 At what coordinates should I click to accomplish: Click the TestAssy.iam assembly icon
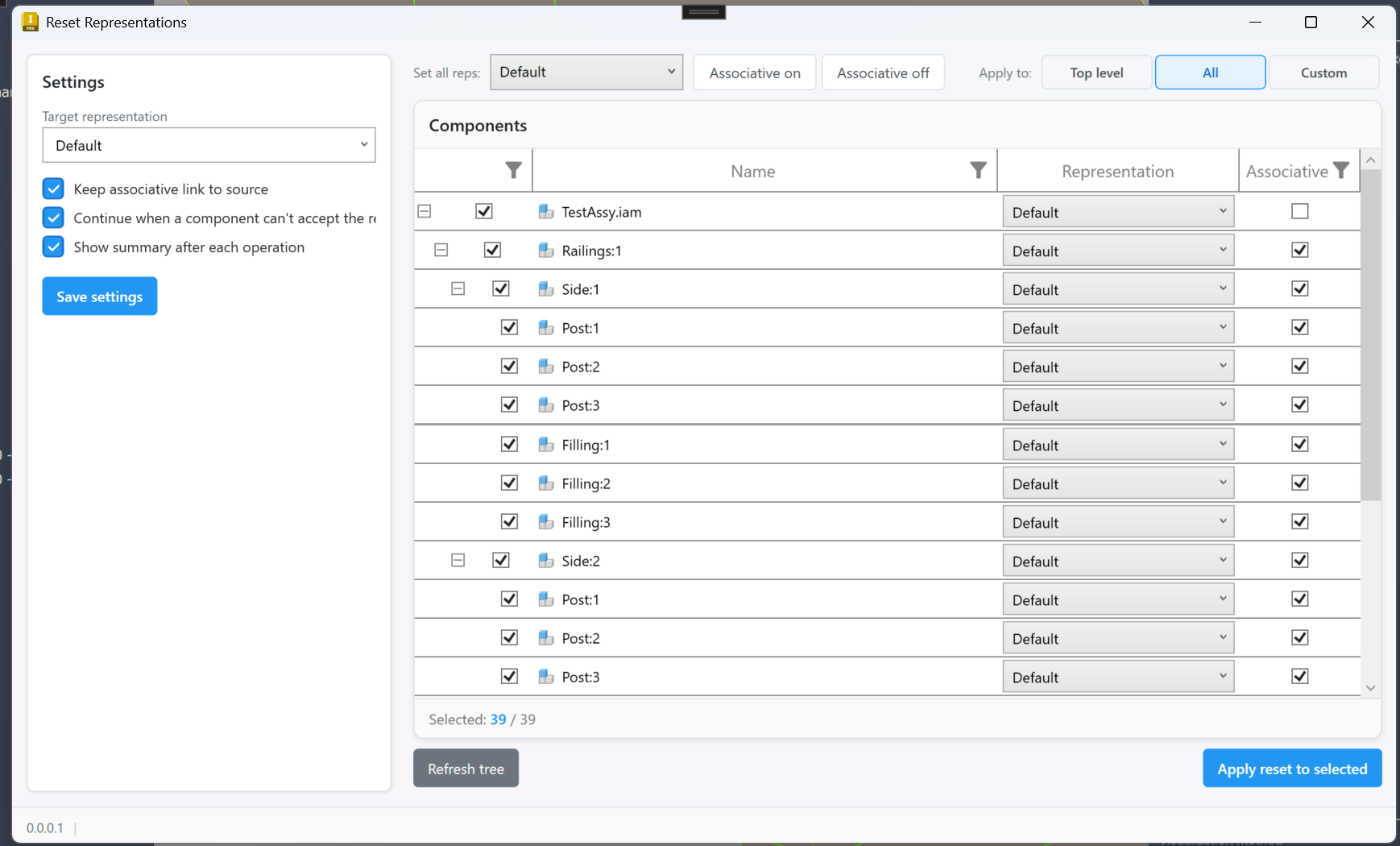tap(546, 212)
